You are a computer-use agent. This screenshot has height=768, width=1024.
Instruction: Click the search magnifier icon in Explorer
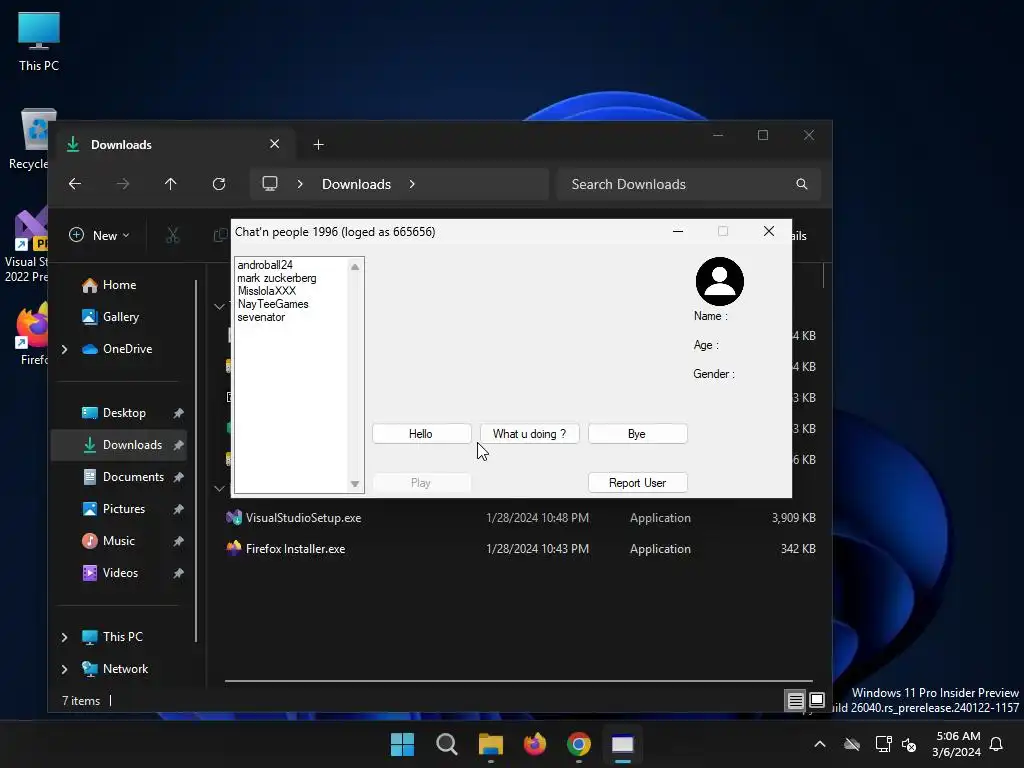point(802,184)
